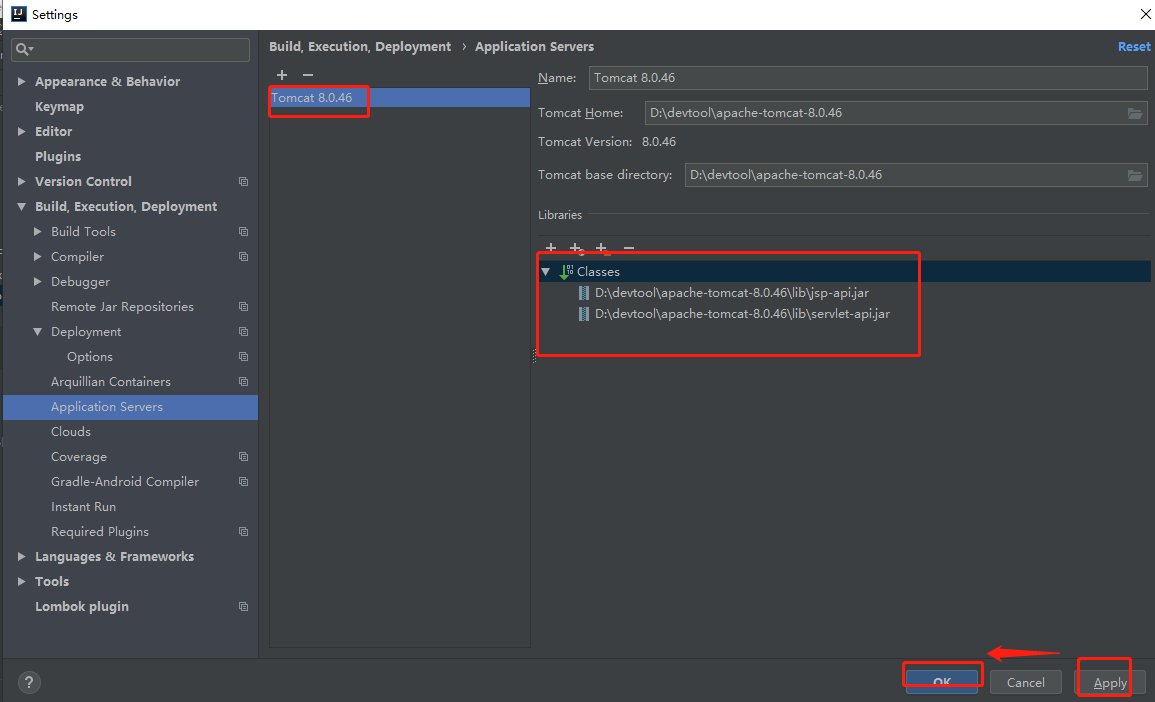Click project-level icon next to Lombok plugin
1155x702 pixels.
[243, 608]
